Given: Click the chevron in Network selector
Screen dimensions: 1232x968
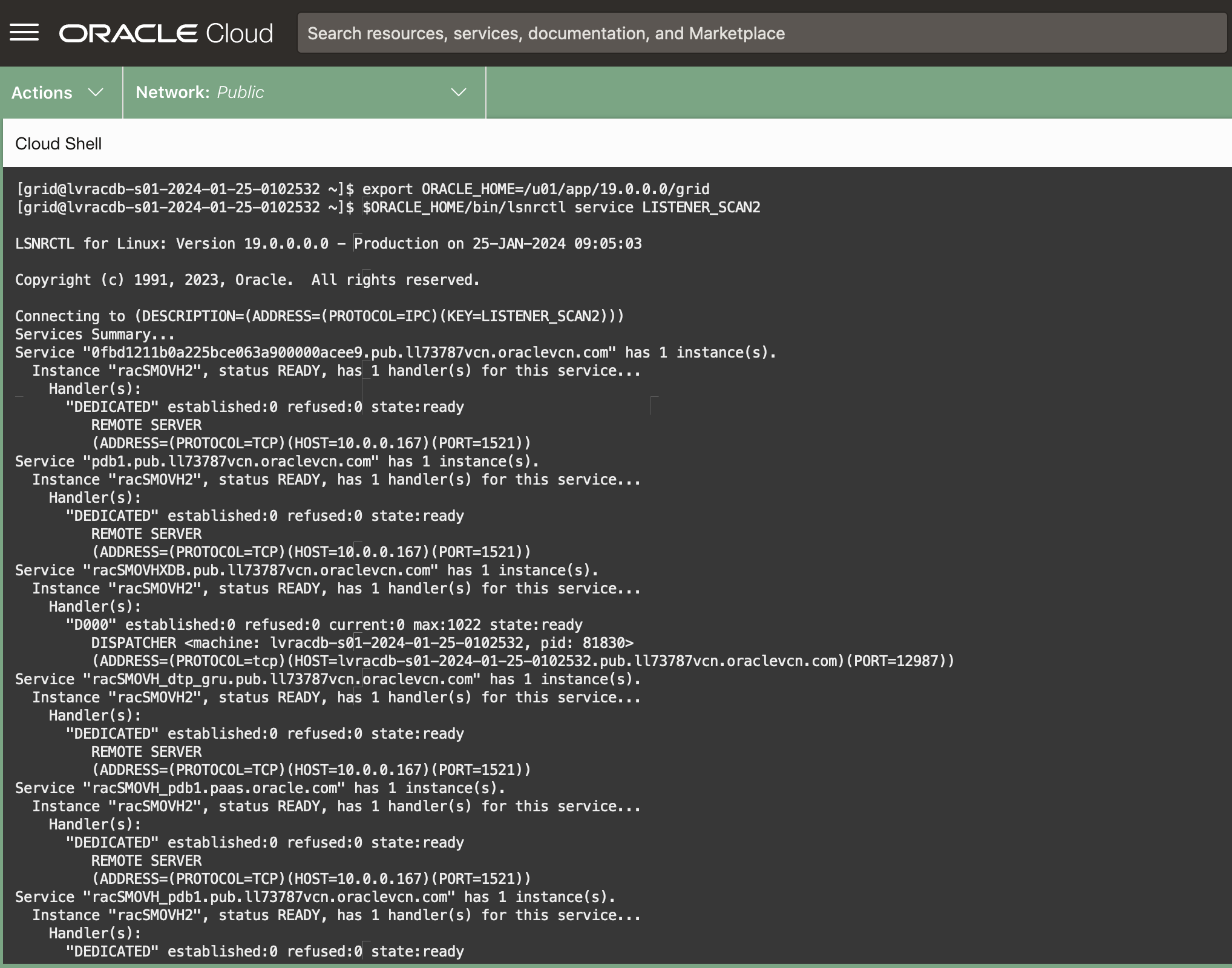Looking at the screenshot, I should pos(459,93).
